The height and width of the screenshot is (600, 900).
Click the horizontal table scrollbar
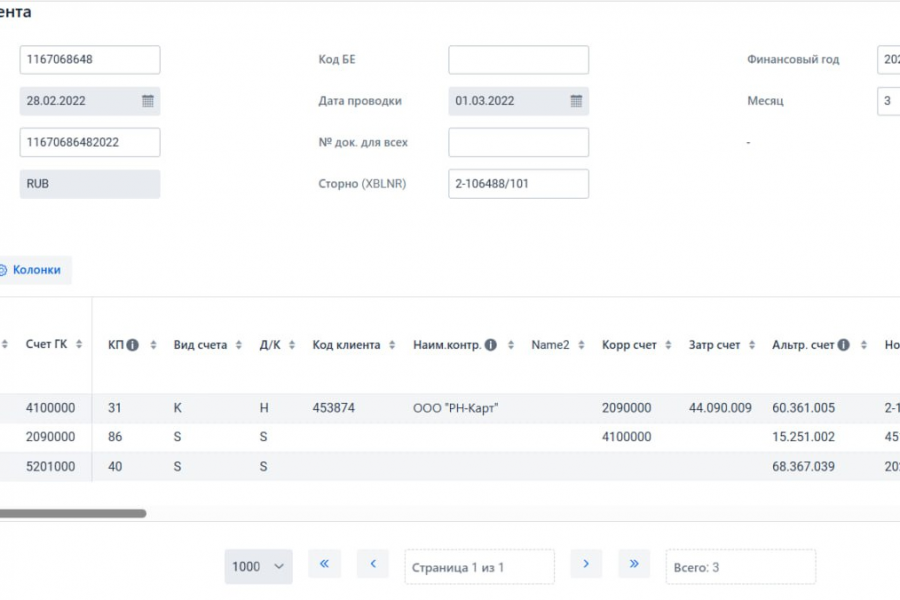pos(72,514)
